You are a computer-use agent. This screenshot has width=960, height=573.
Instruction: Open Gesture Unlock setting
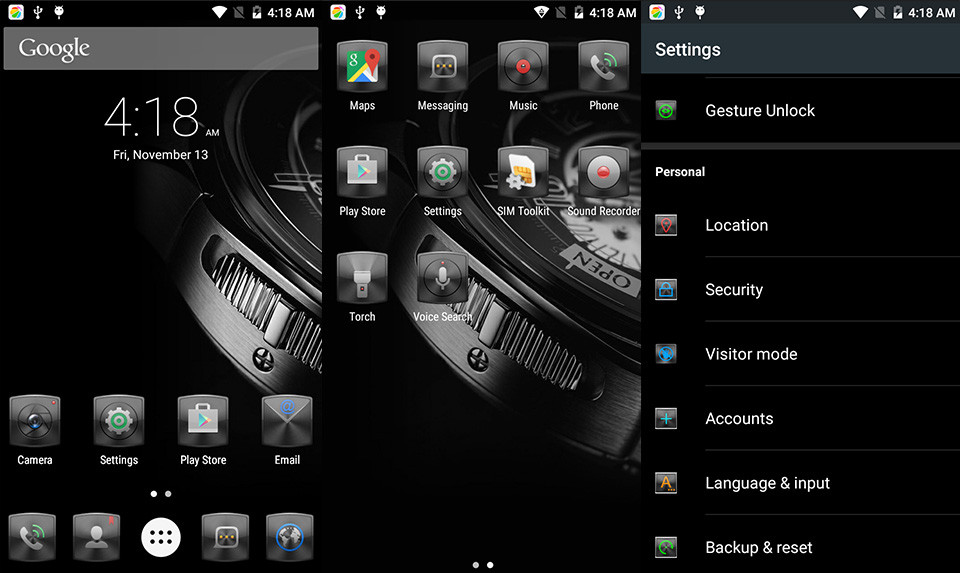(x=801, y=111)
